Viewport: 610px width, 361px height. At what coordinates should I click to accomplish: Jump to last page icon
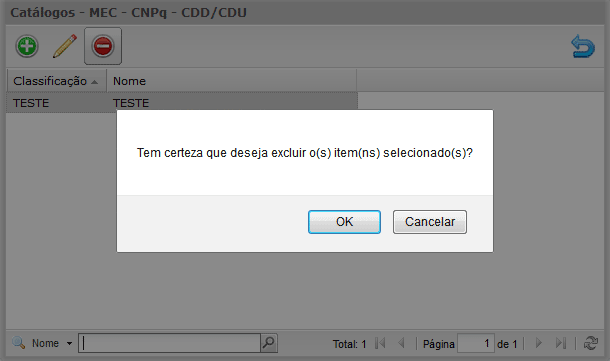[561, 343]
